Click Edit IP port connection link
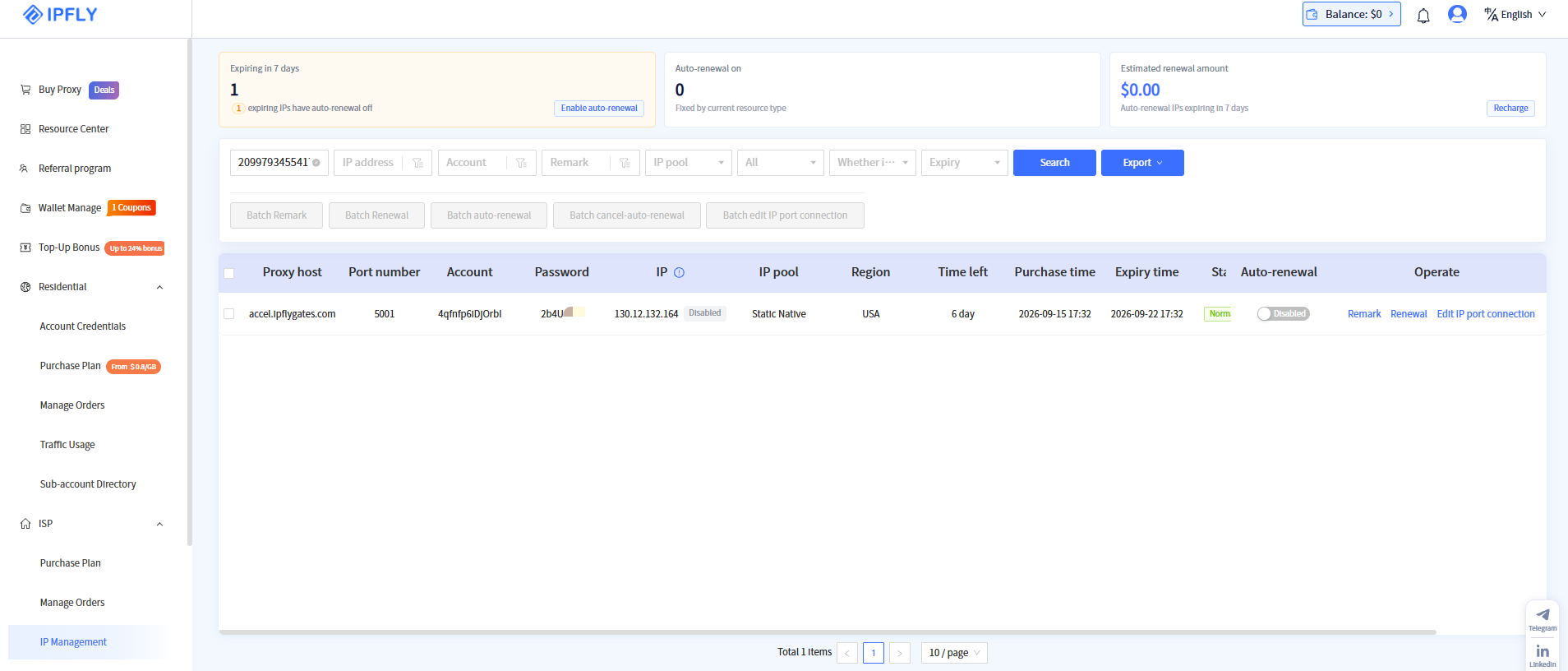The width and height of the screenshot is (1568, 671). (1486, 314)
